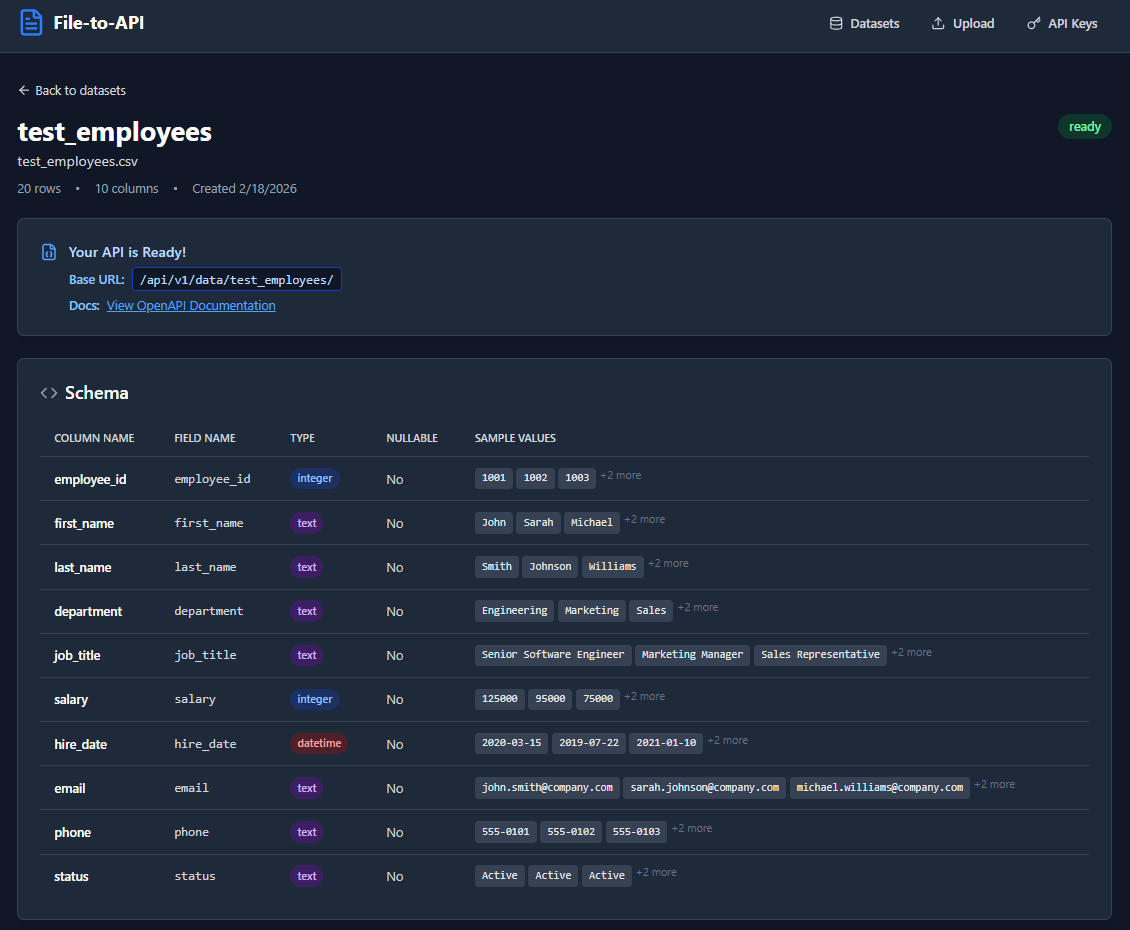Click the ready status badge
The image size is (1130, 930).
pos(1084,126)
